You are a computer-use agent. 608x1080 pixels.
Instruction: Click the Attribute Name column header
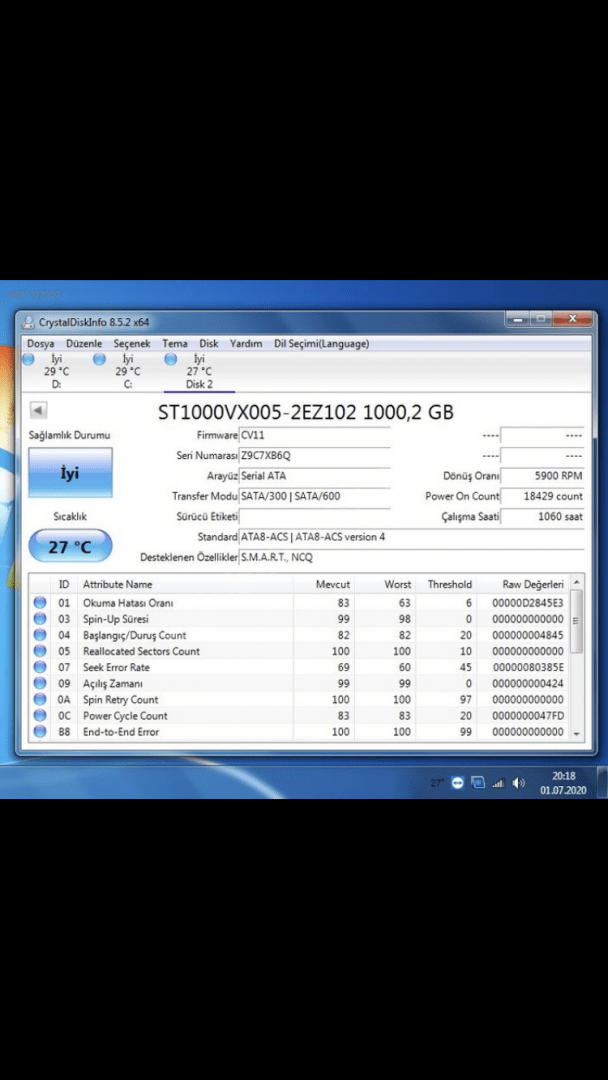[x=186, y=584]
